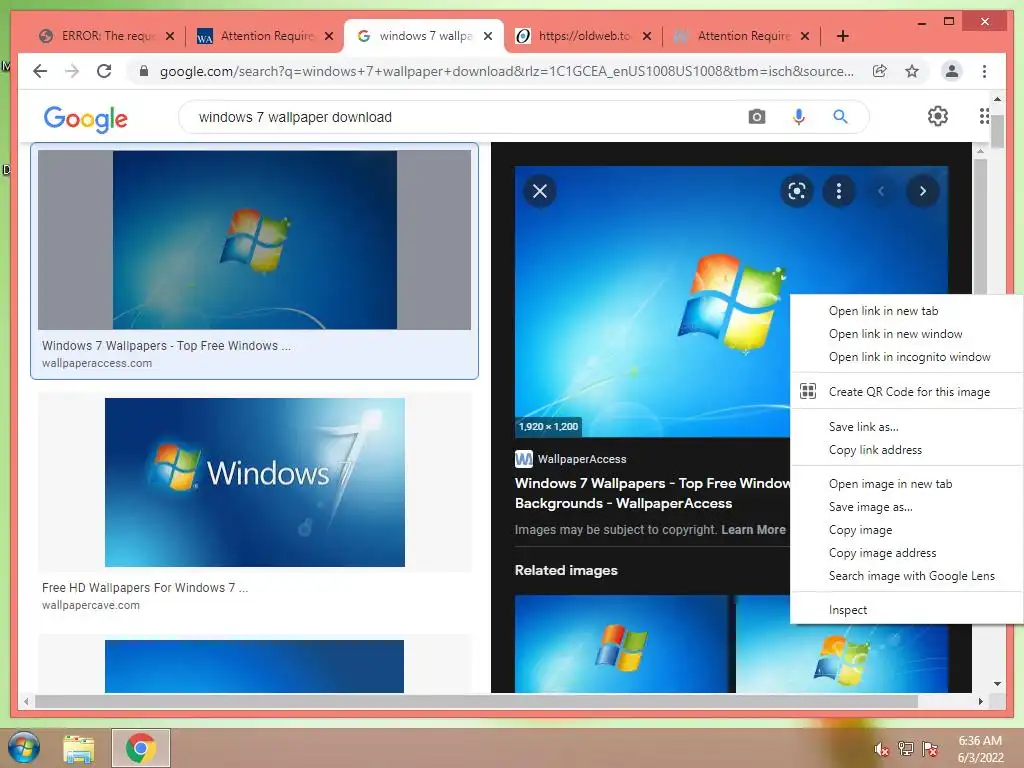Open Action Center flag icon
Screen dimensions: 1024x768
tap(929, 748)
